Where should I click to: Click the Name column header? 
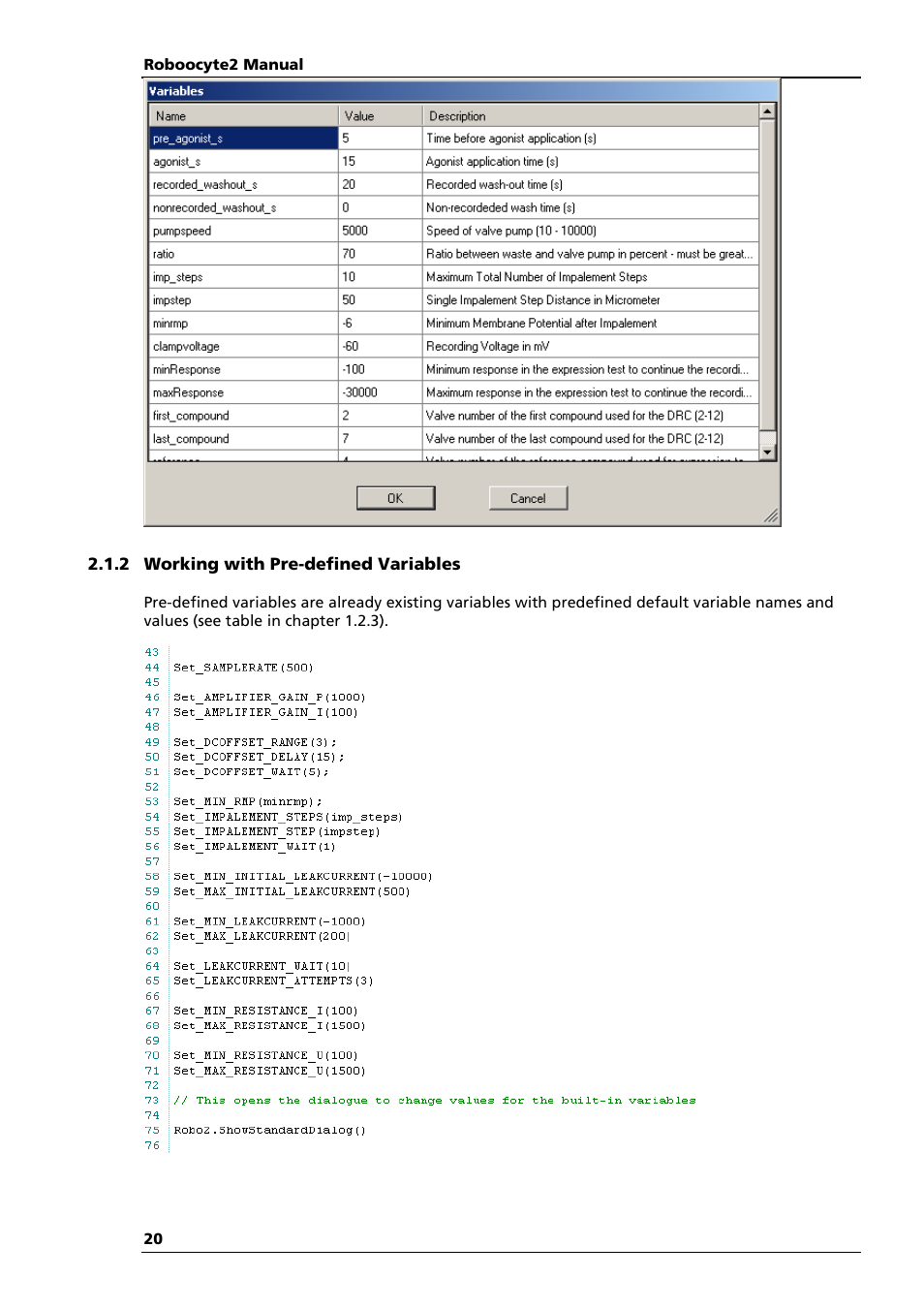click(243, 116)
